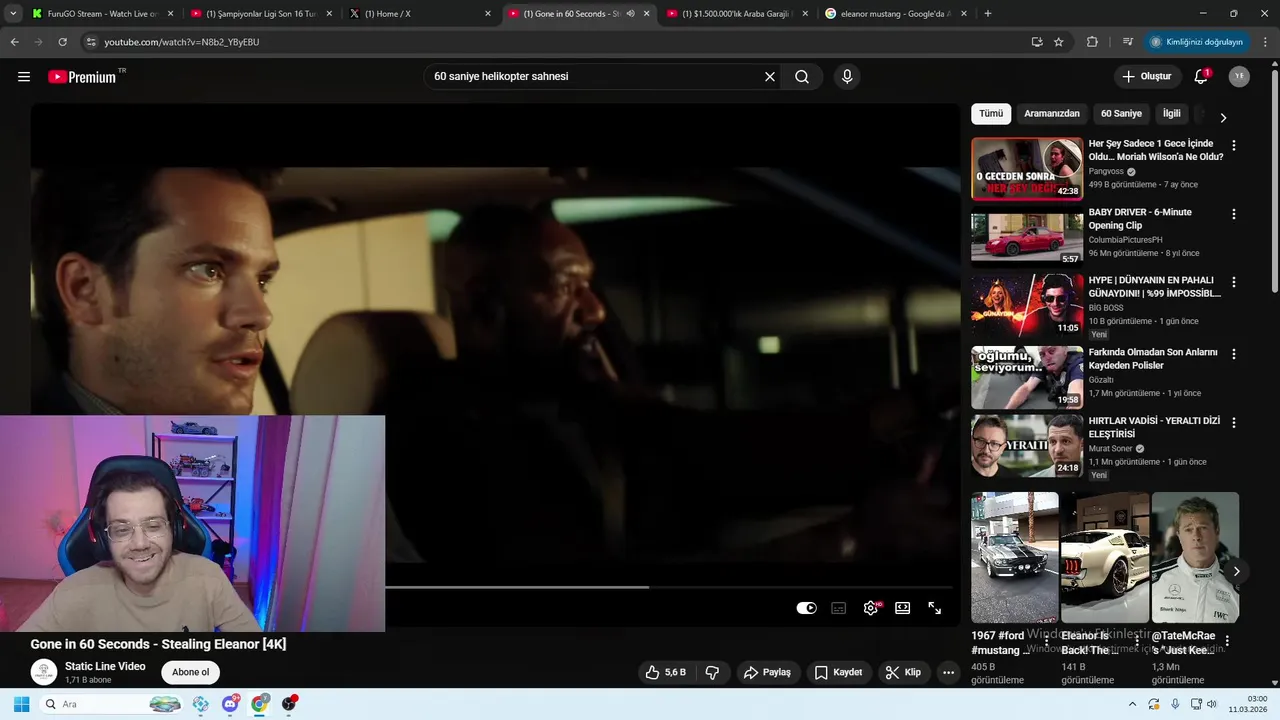
Task: Select the Aramanızdan filter chip
Action: click(1052, 114)
